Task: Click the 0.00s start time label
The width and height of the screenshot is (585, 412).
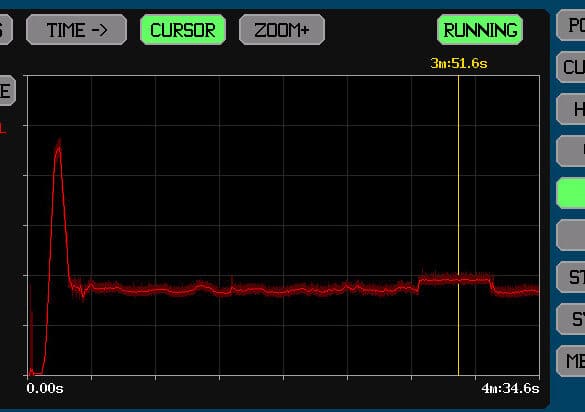Action: pyautogui.click(x=45, y=388)
